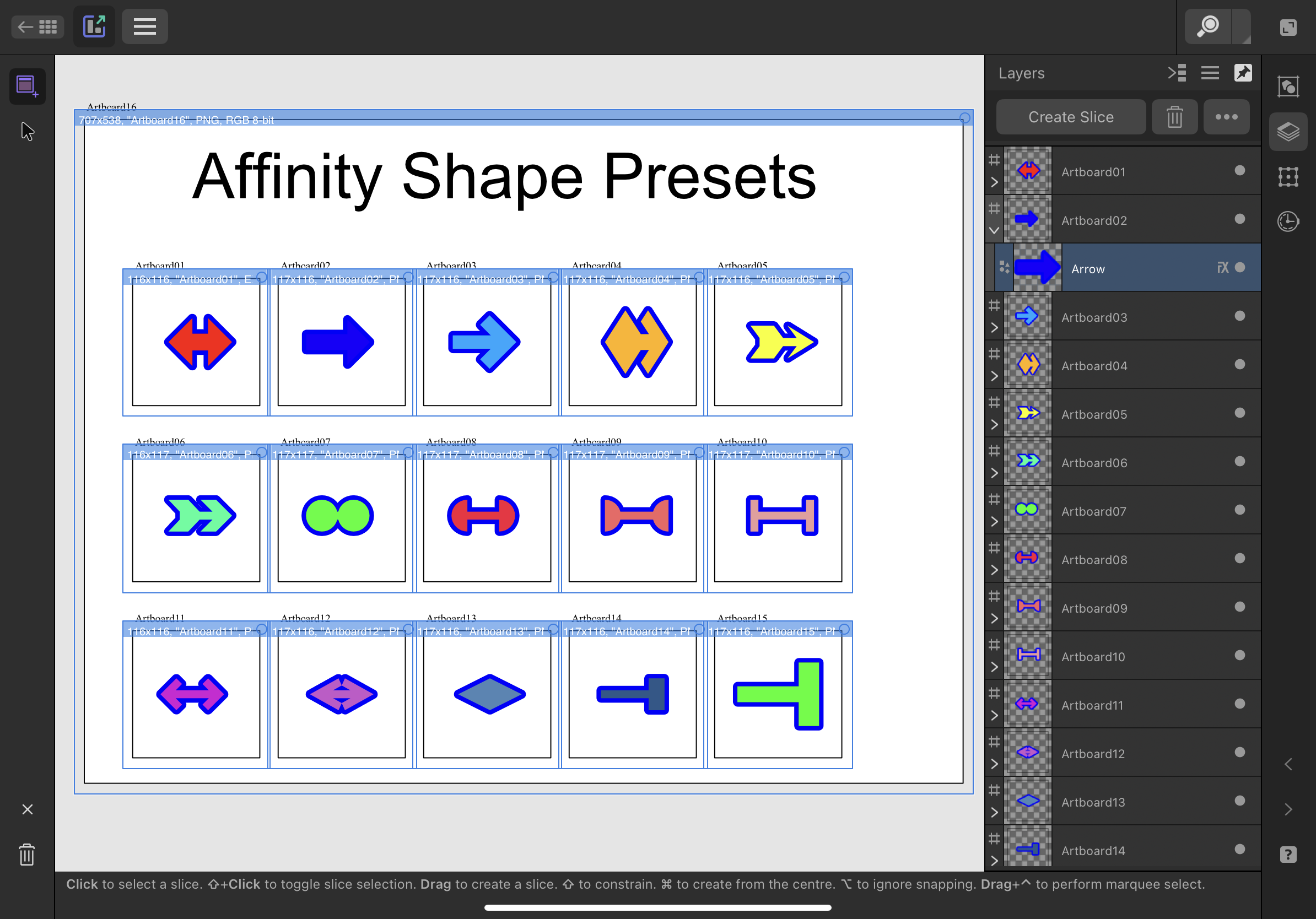This screenshot has width=1316, height=919.
Task: Click the deselect X icon
Action: [x=27, y=809]
